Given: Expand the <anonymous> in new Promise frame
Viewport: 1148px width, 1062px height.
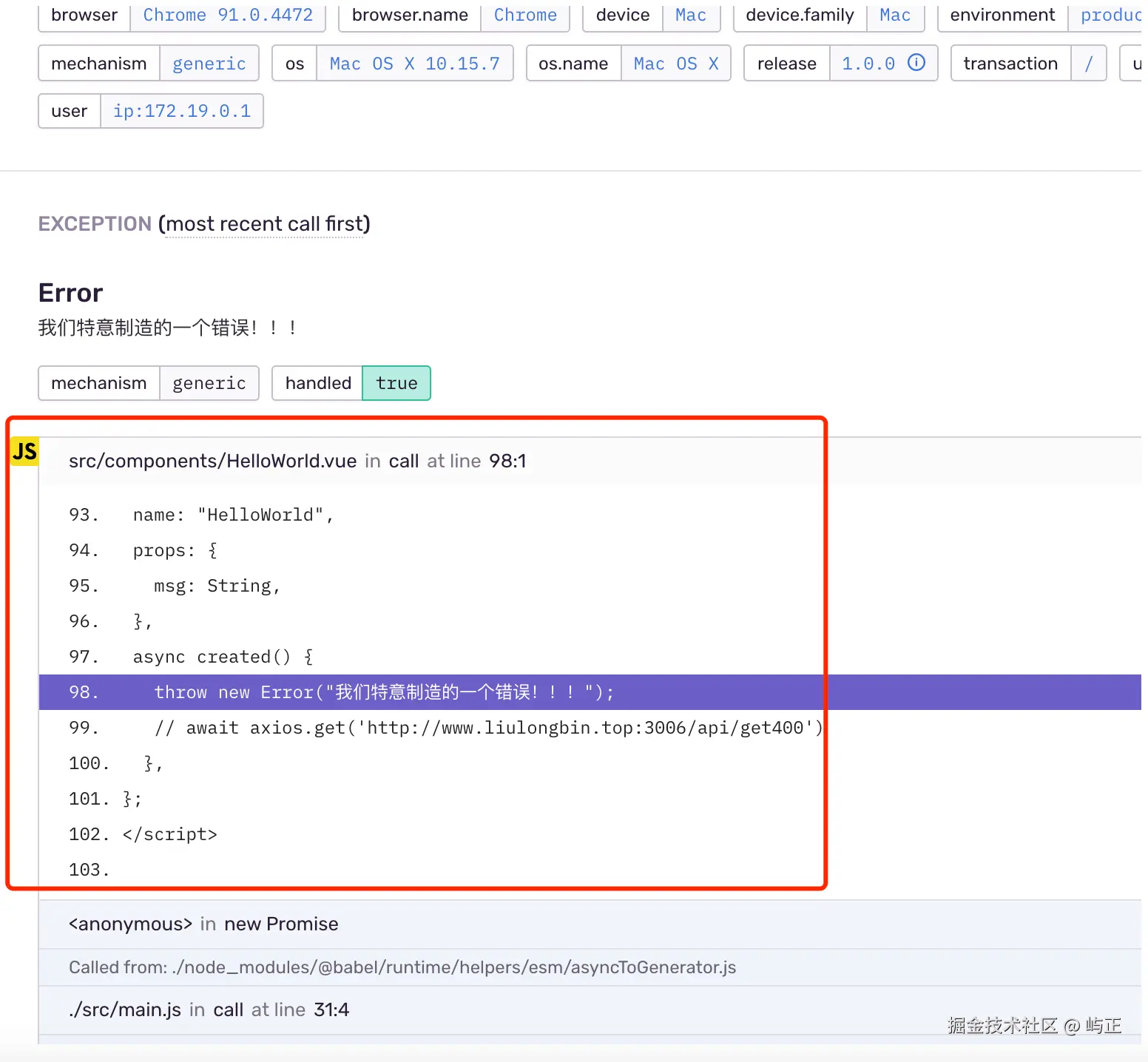Looking at the screenshot, I should tap(590, 924).
